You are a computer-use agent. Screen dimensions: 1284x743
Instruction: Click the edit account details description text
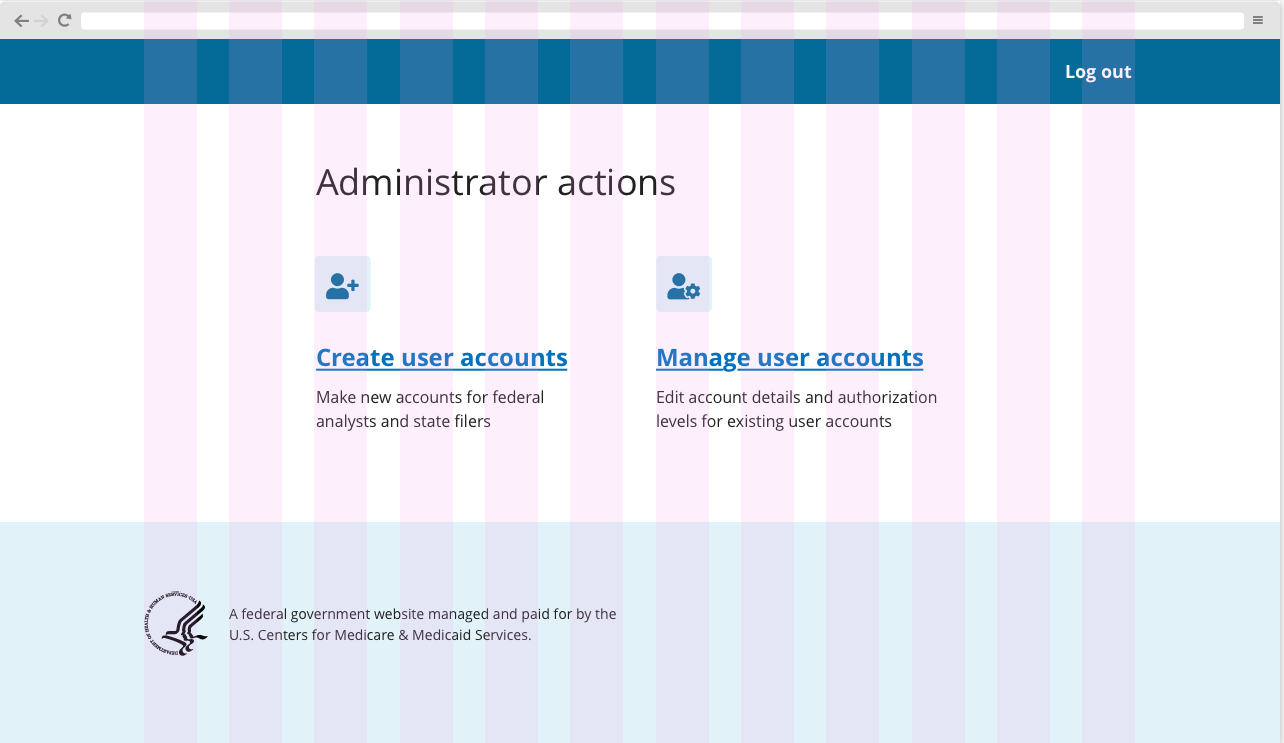(x=796, y=408)
